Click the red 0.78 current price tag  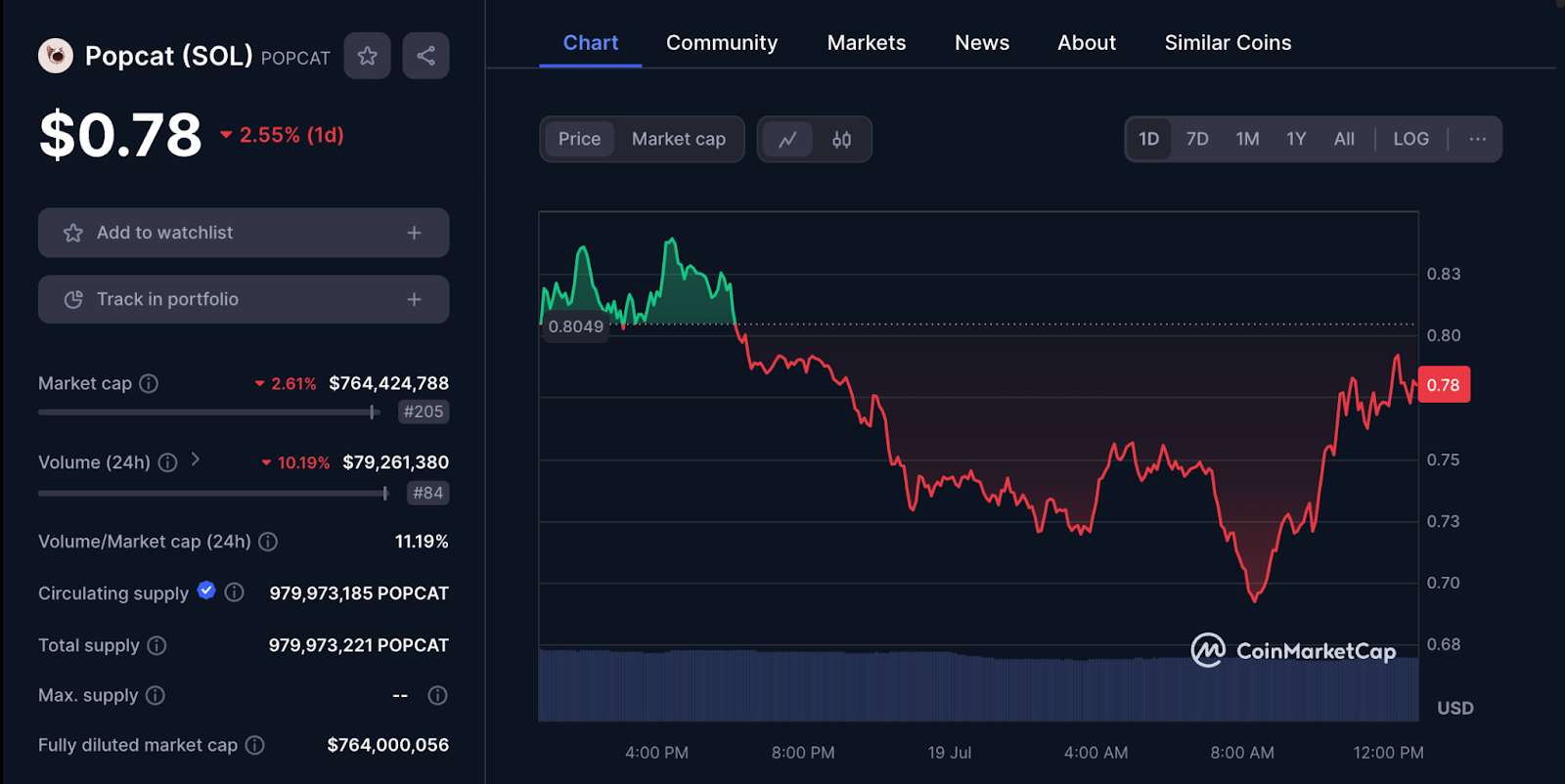pyautogui.click(x=1444, y=385)
